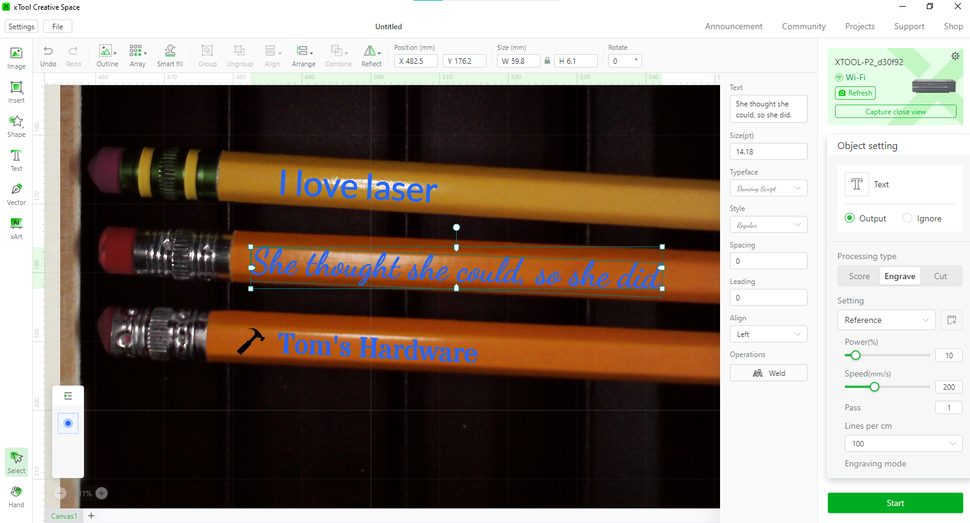Open the Community link
The height and width of the screenshot is (523, 970).
(804, 27)
